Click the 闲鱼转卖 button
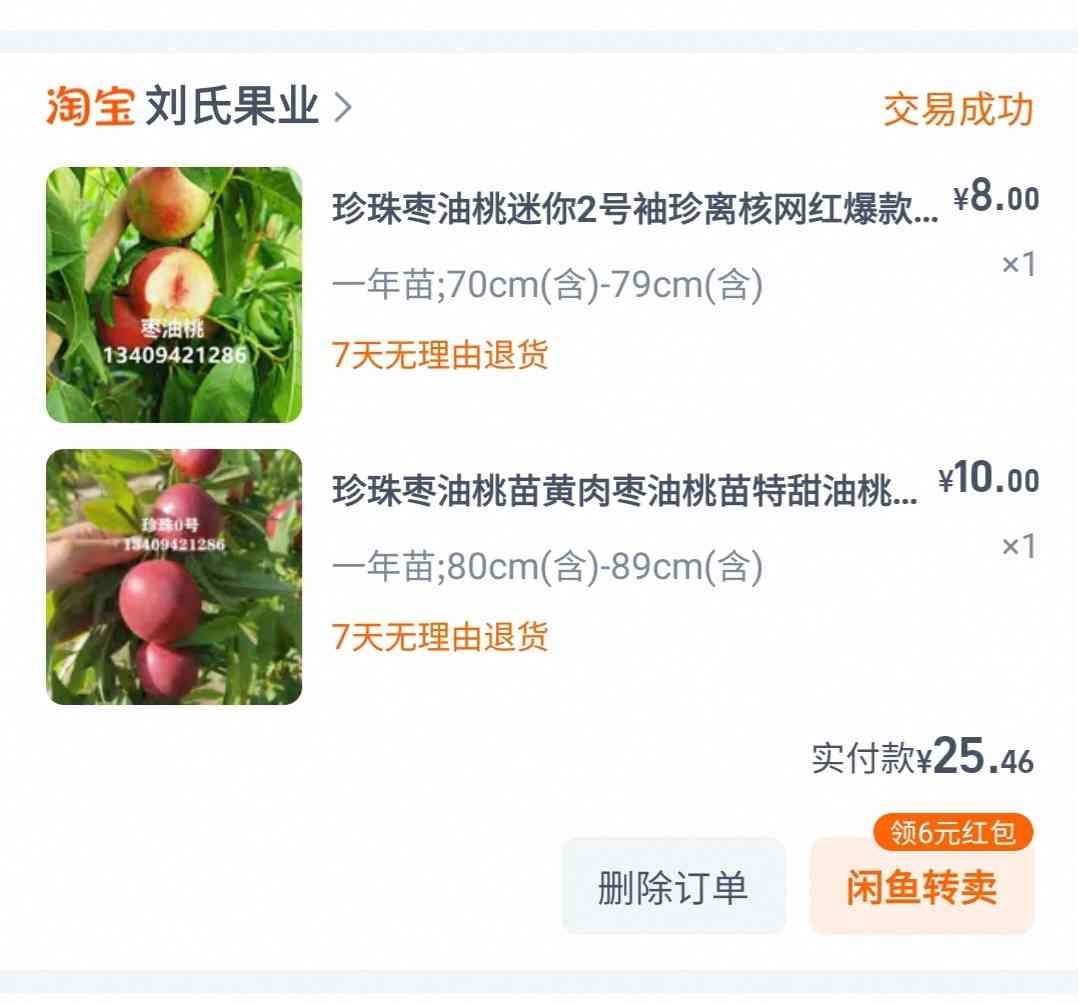The image size is (1078, 1003). tap(922, 886)
